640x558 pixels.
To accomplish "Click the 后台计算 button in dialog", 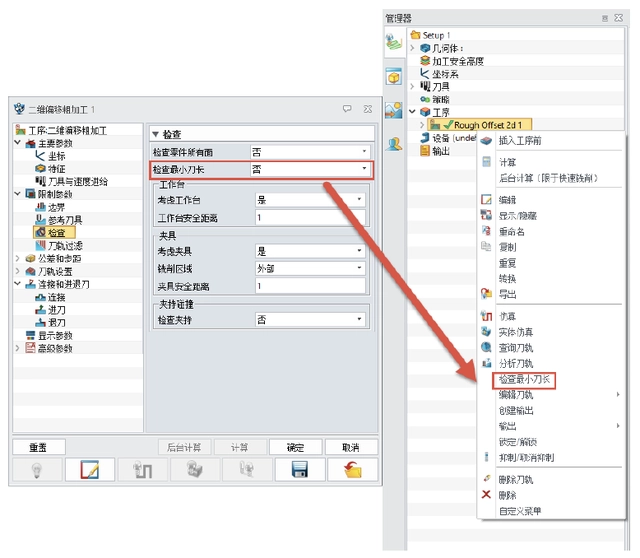I will coord(184,447).
